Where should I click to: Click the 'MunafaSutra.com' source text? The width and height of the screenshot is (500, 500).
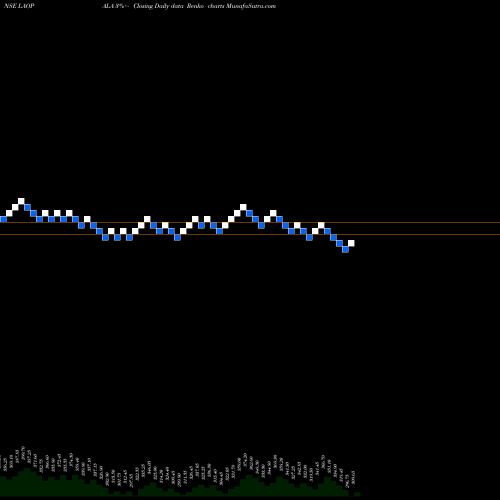[251, 6]
